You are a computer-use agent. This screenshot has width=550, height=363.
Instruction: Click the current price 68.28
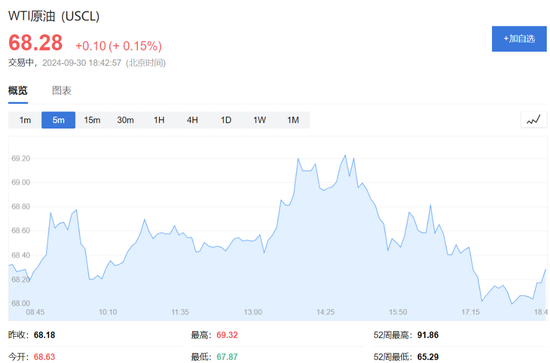pos(35,43)
